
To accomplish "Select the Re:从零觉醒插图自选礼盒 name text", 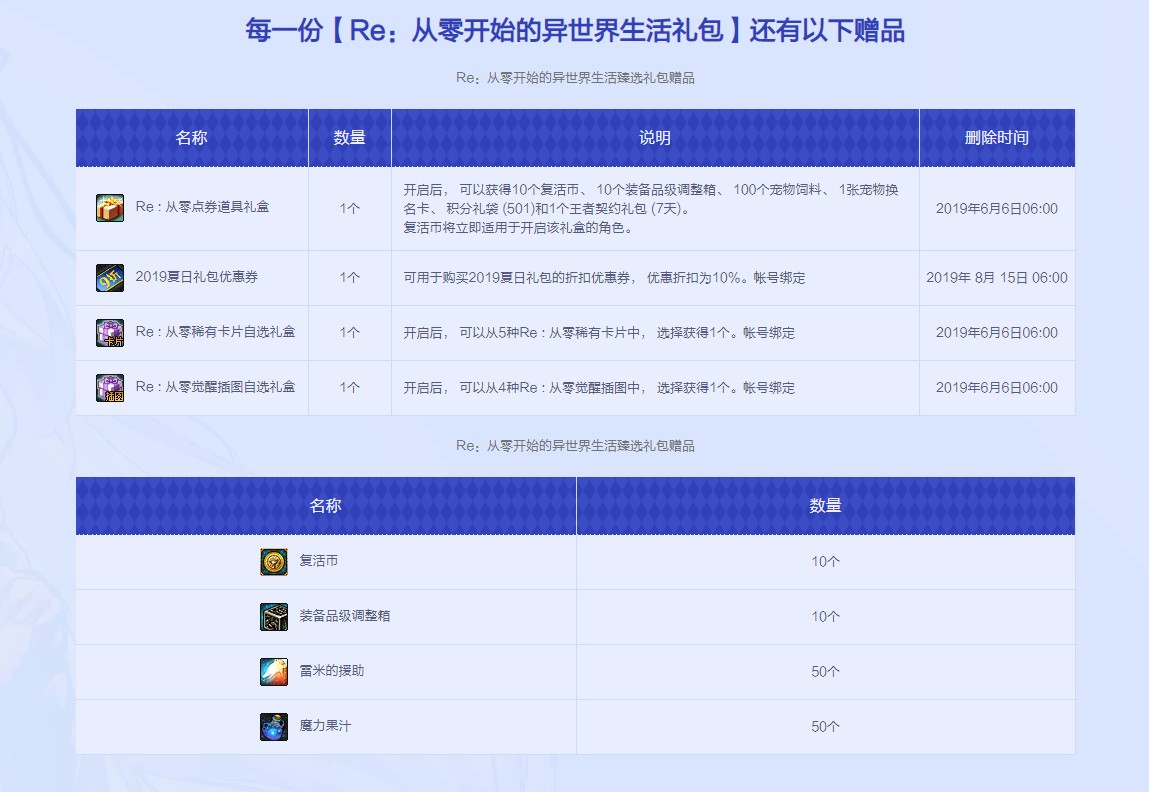I will [x=215, y=387].
